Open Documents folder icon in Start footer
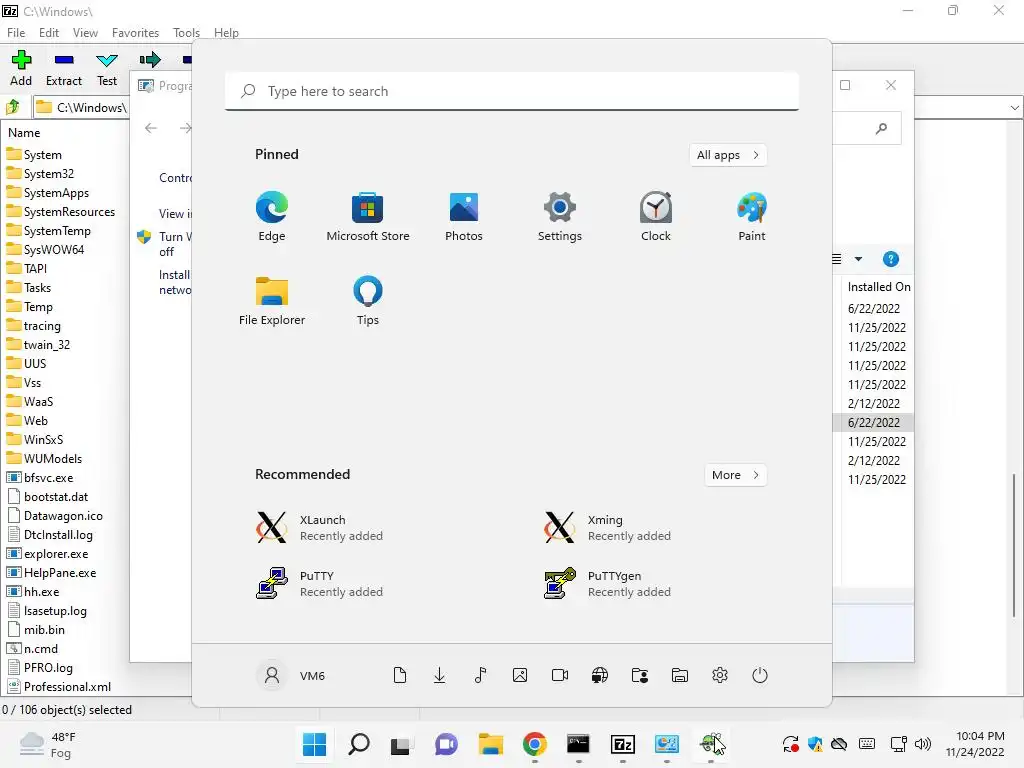Viewport: 1024px width, 768px height. point(400,675)
